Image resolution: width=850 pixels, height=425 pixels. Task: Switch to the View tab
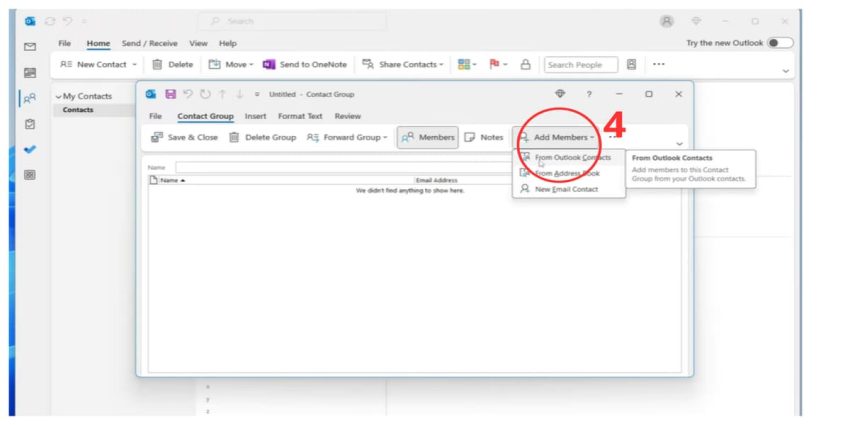point(198,43)
